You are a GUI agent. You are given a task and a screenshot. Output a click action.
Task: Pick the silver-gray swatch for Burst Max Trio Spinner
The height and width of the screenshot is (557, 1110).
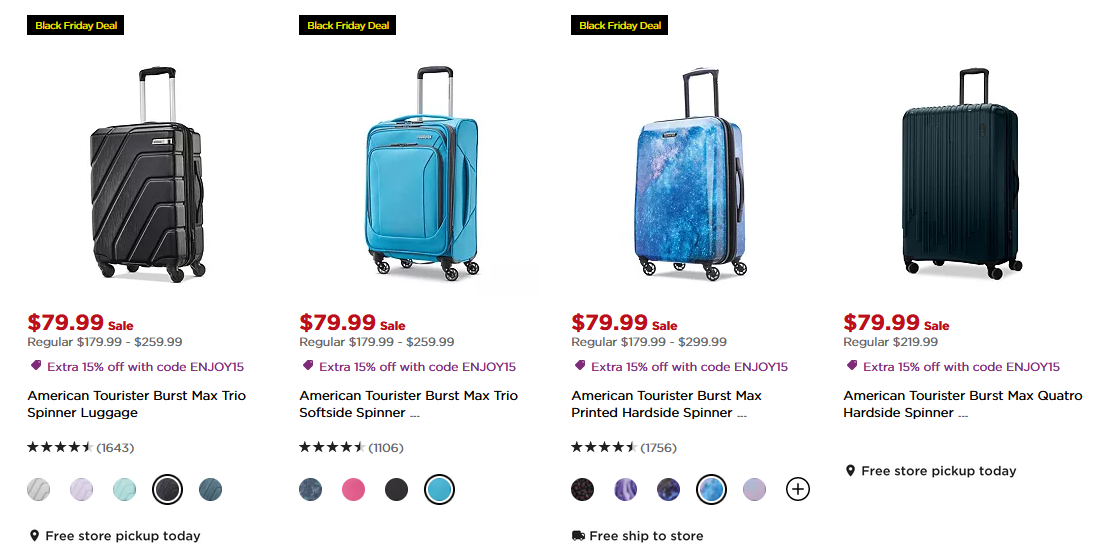pos(39,489)
